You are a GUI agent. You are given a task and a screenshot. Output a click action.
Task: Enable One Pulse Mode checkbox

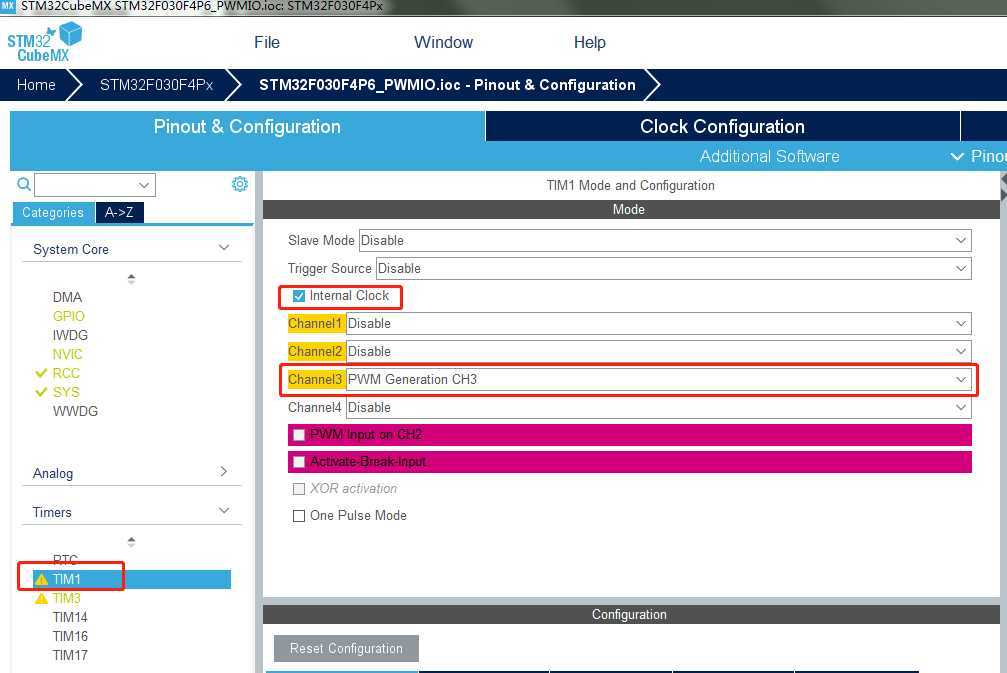tap(299, 516)
